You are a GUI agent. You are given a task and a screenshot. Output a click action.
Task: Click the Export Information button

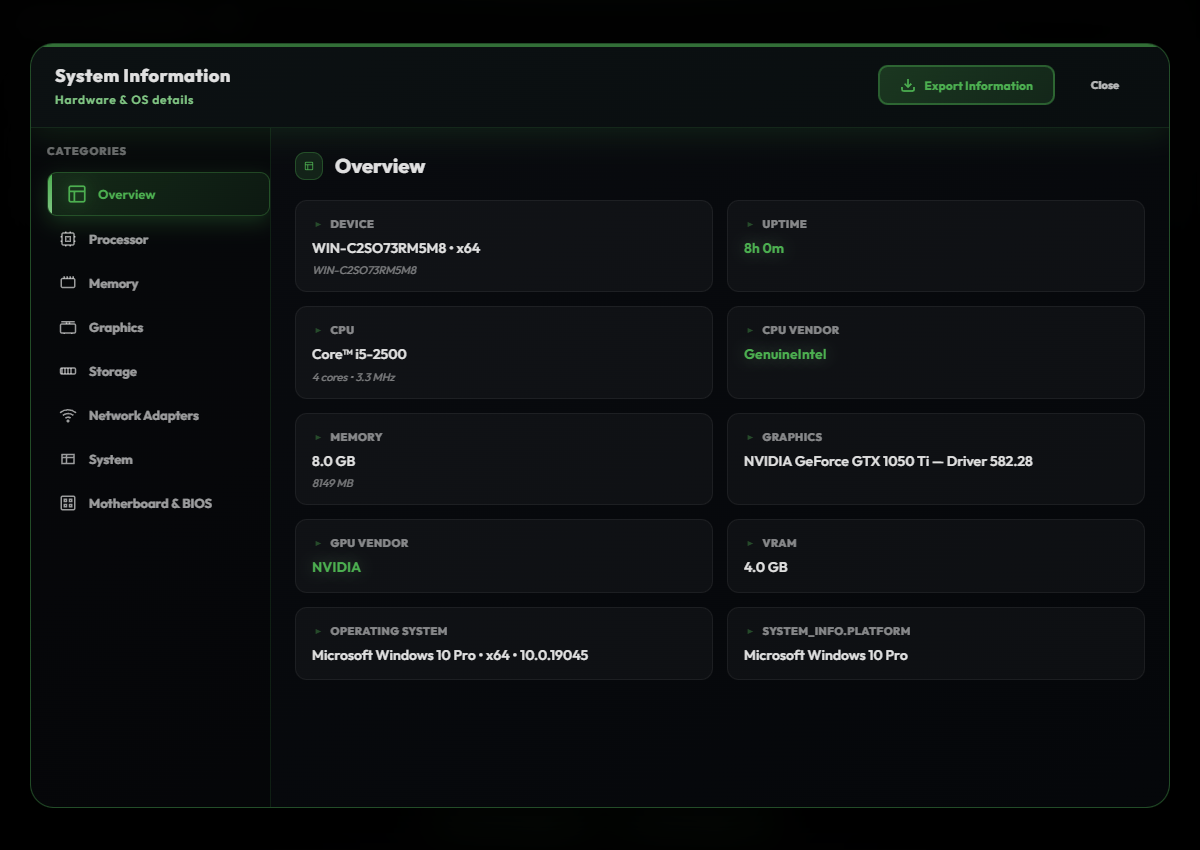tap(966, 85)
